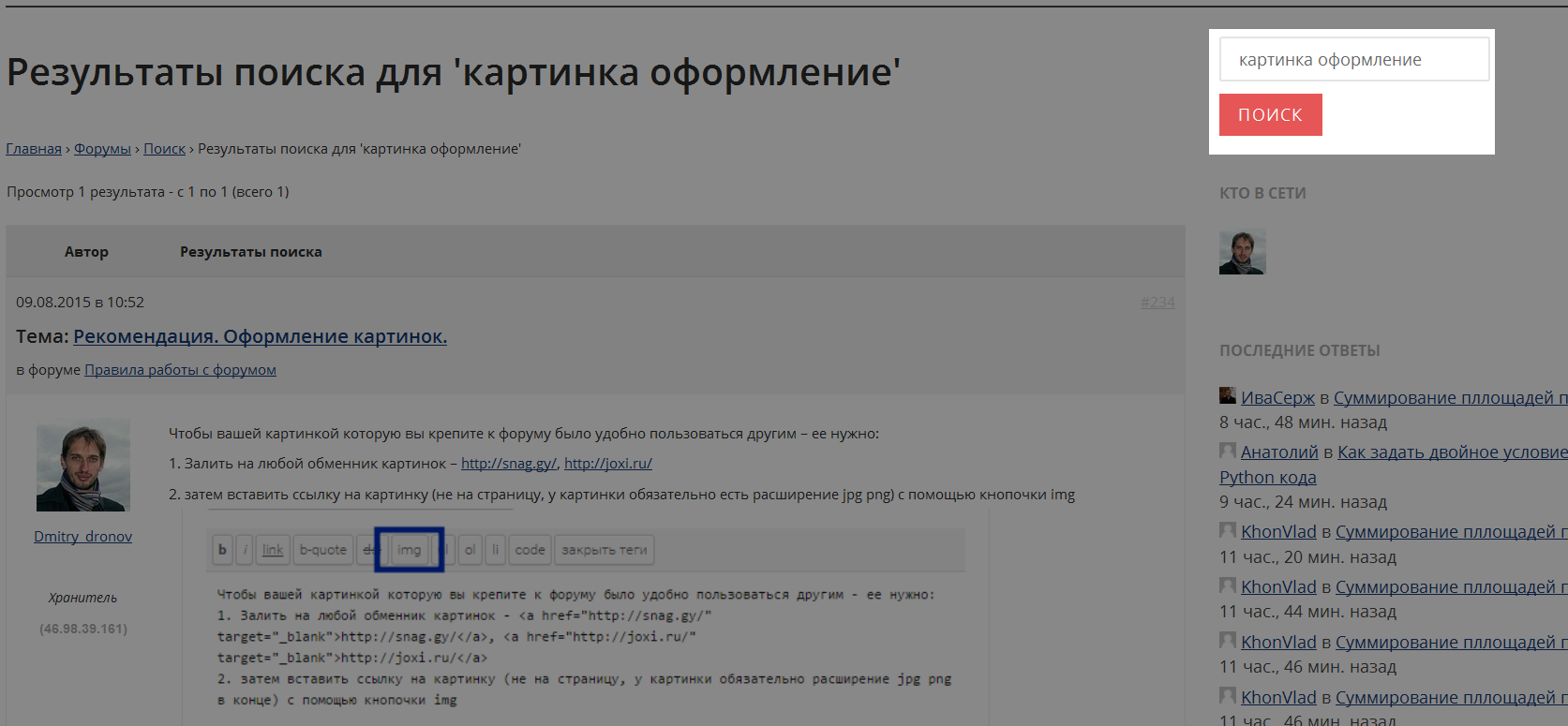The width and height of the screenshot is (1568, 726).
Task: Click Анатолий's small avatar icon
Action: [x=1228, y=451]
